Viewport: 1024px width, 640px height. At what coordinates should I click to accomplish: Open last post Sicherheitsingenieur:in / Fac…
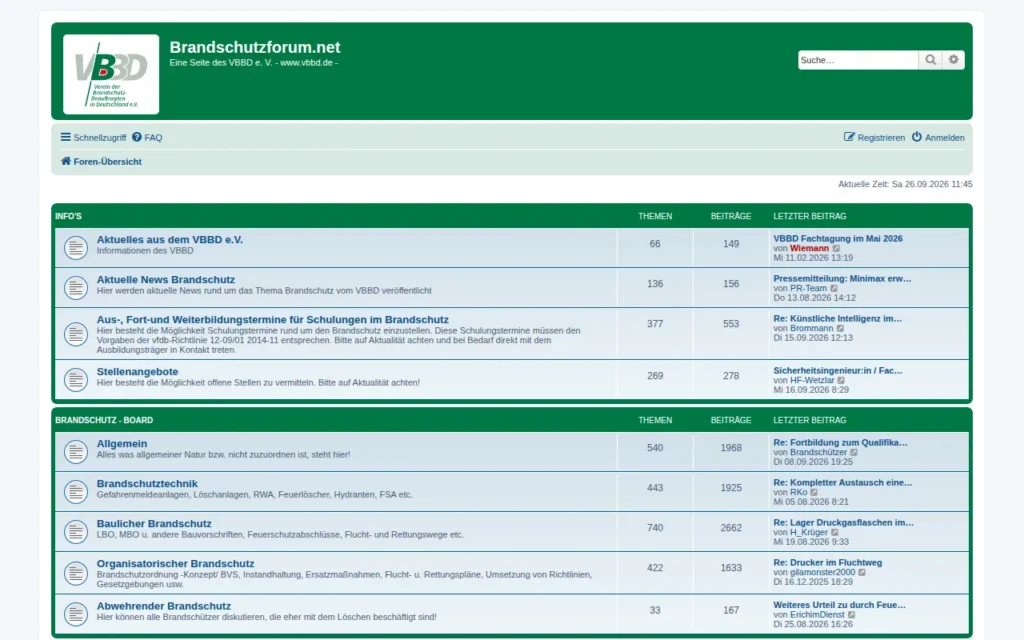(838, 371)
